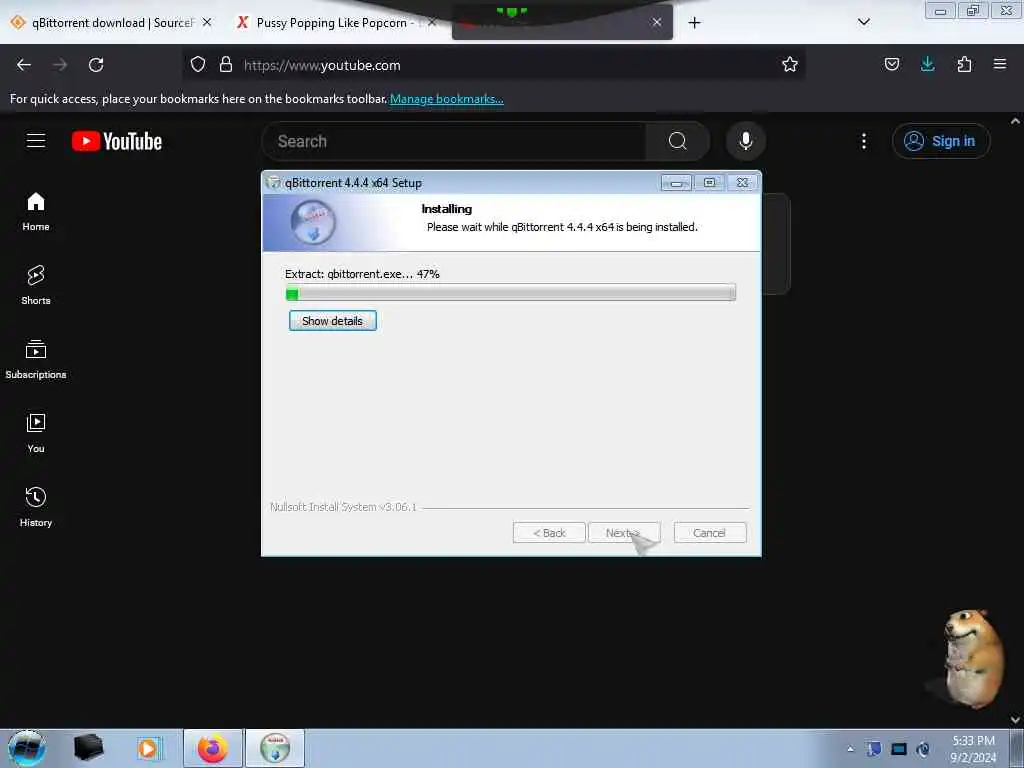Click the Next button in Setup
1024x768 pixels.
(624, 533)
